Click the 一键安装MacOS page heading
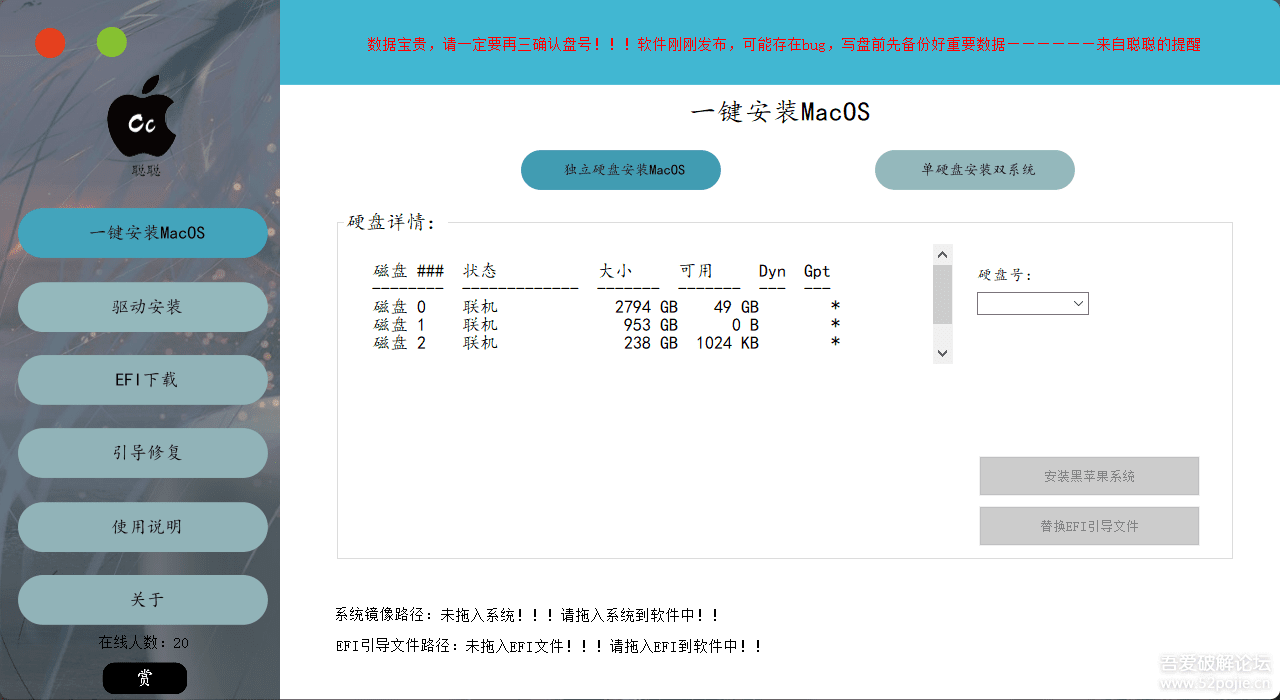Image resolution: width=1280 pixels, height=700 pixels. [x=780, y=111]
